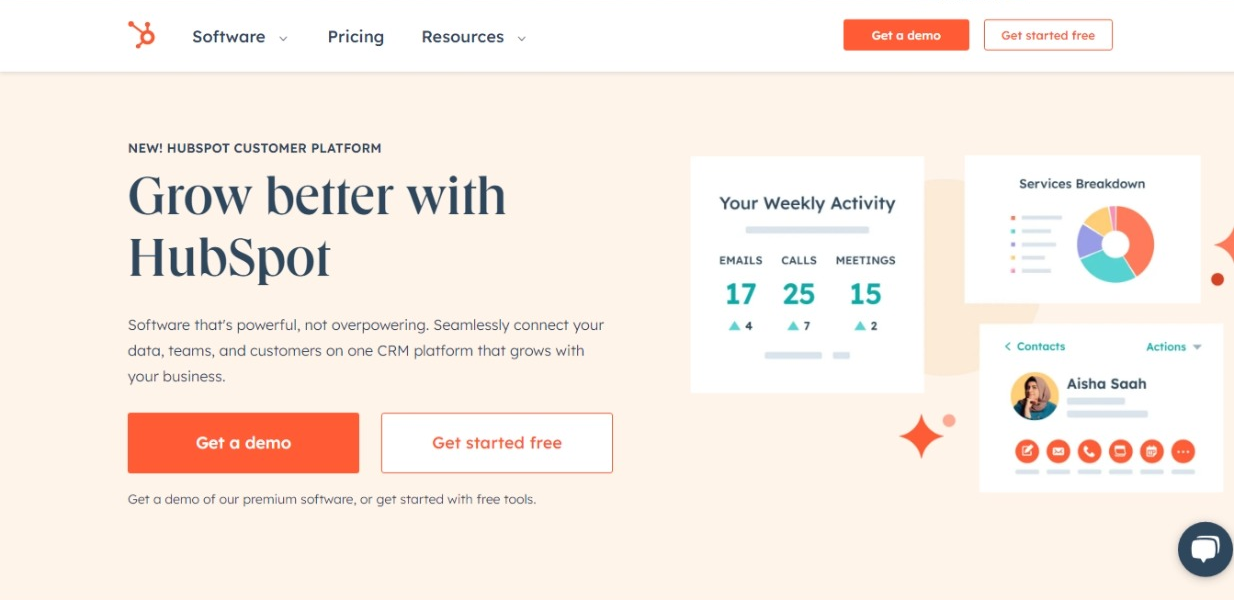The height and width of the screenshot is (600, 1234).
Task: Open the email icon on the contact card
Action: point(1058,451)
